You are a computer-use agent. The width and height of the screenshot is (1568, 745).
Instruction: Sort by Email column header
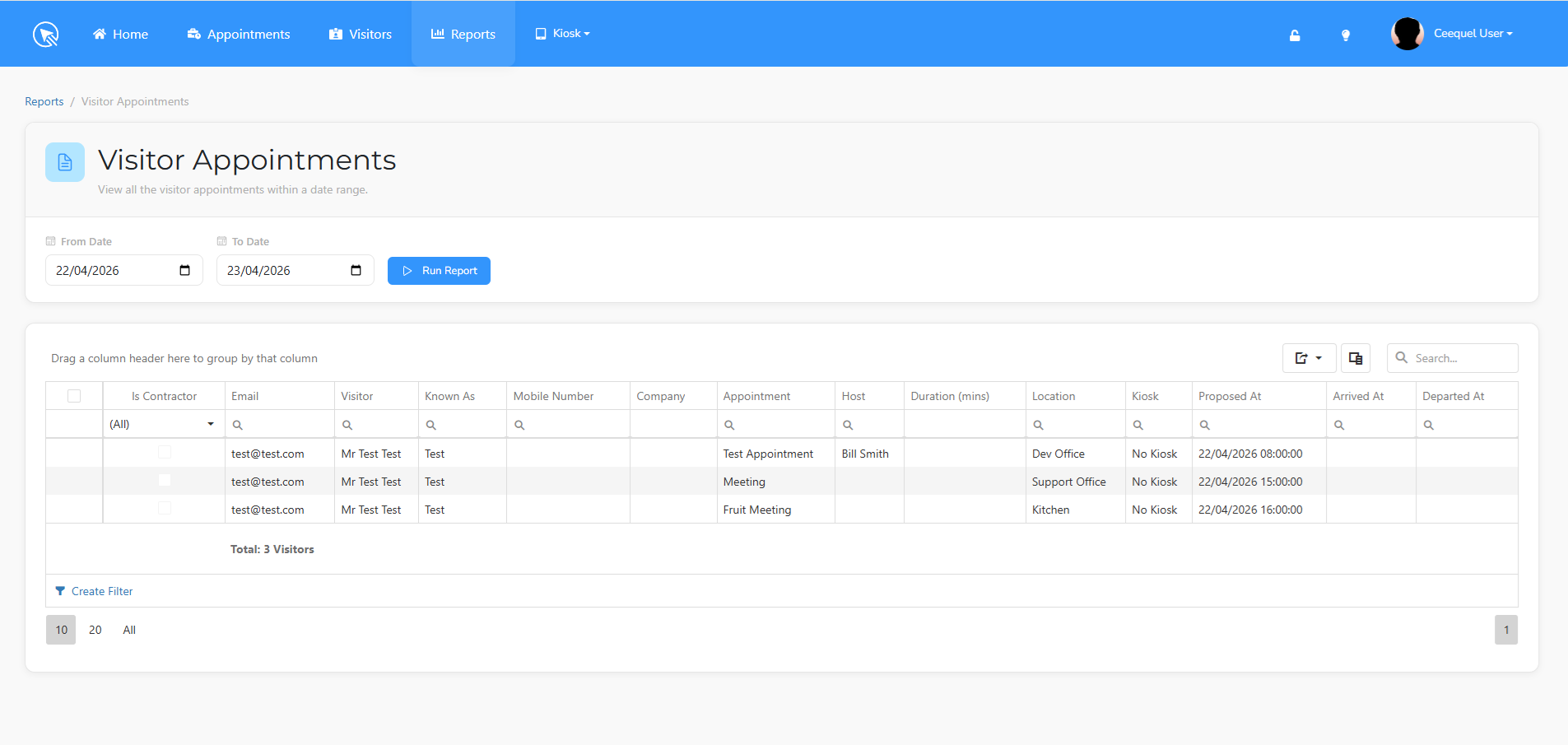(x=280, y=396)
